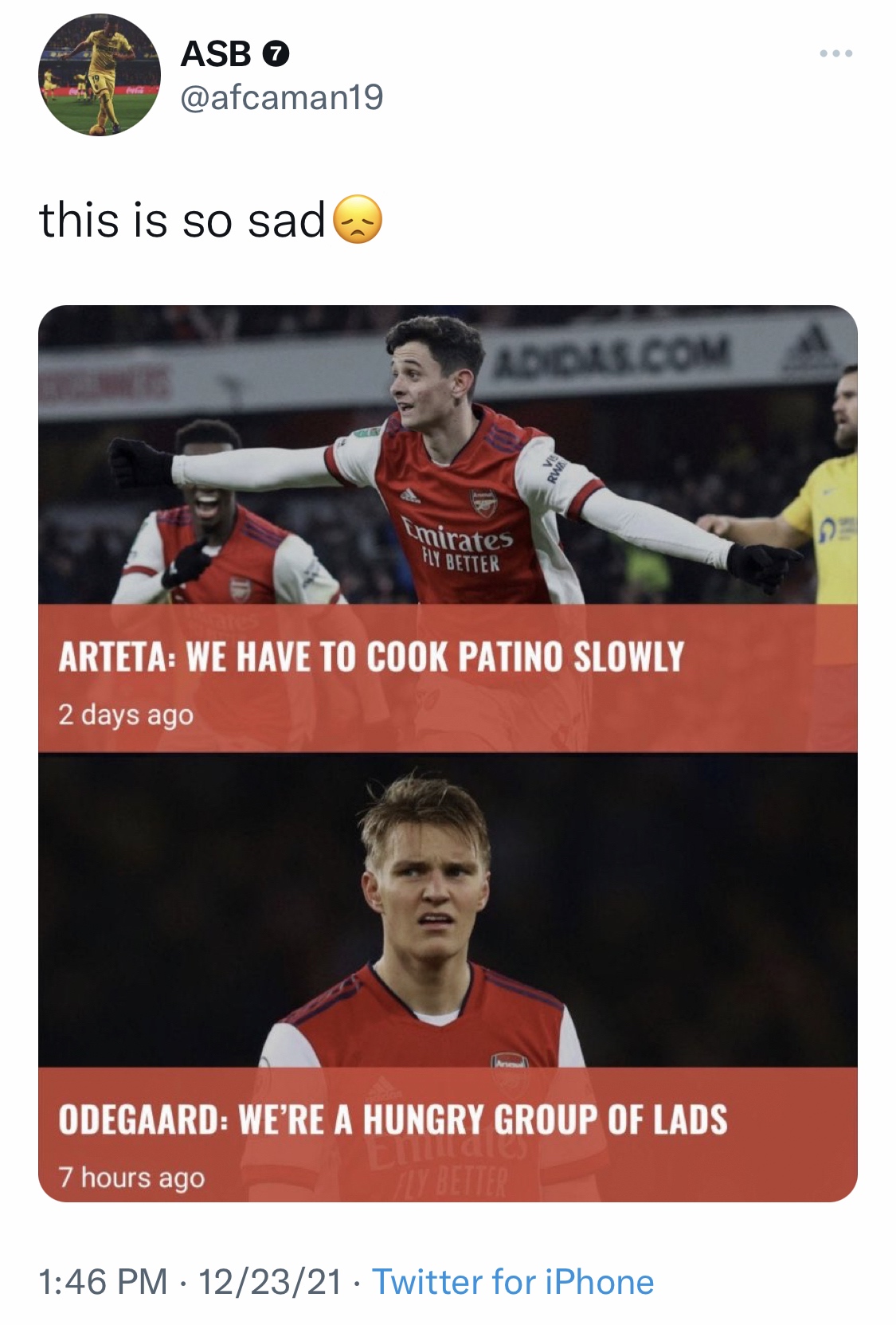The width and height of the screenshot is (896, 1325).
Task: Click the ASB profile avatar picture
Action: (x=100, y=75)
